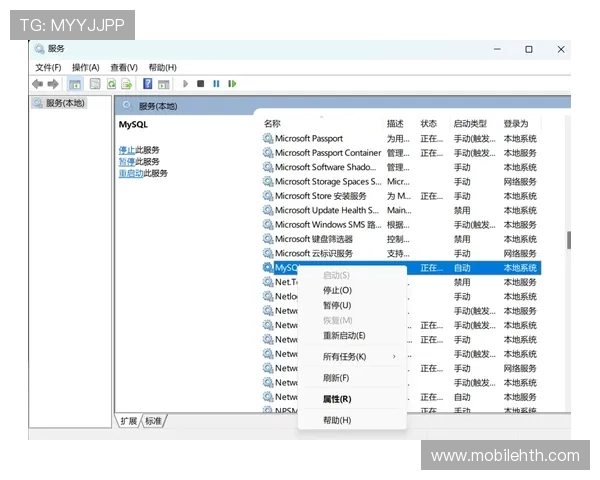Click the Services app icon in title bar
600x480 pixels.
(x=39, y=49)
